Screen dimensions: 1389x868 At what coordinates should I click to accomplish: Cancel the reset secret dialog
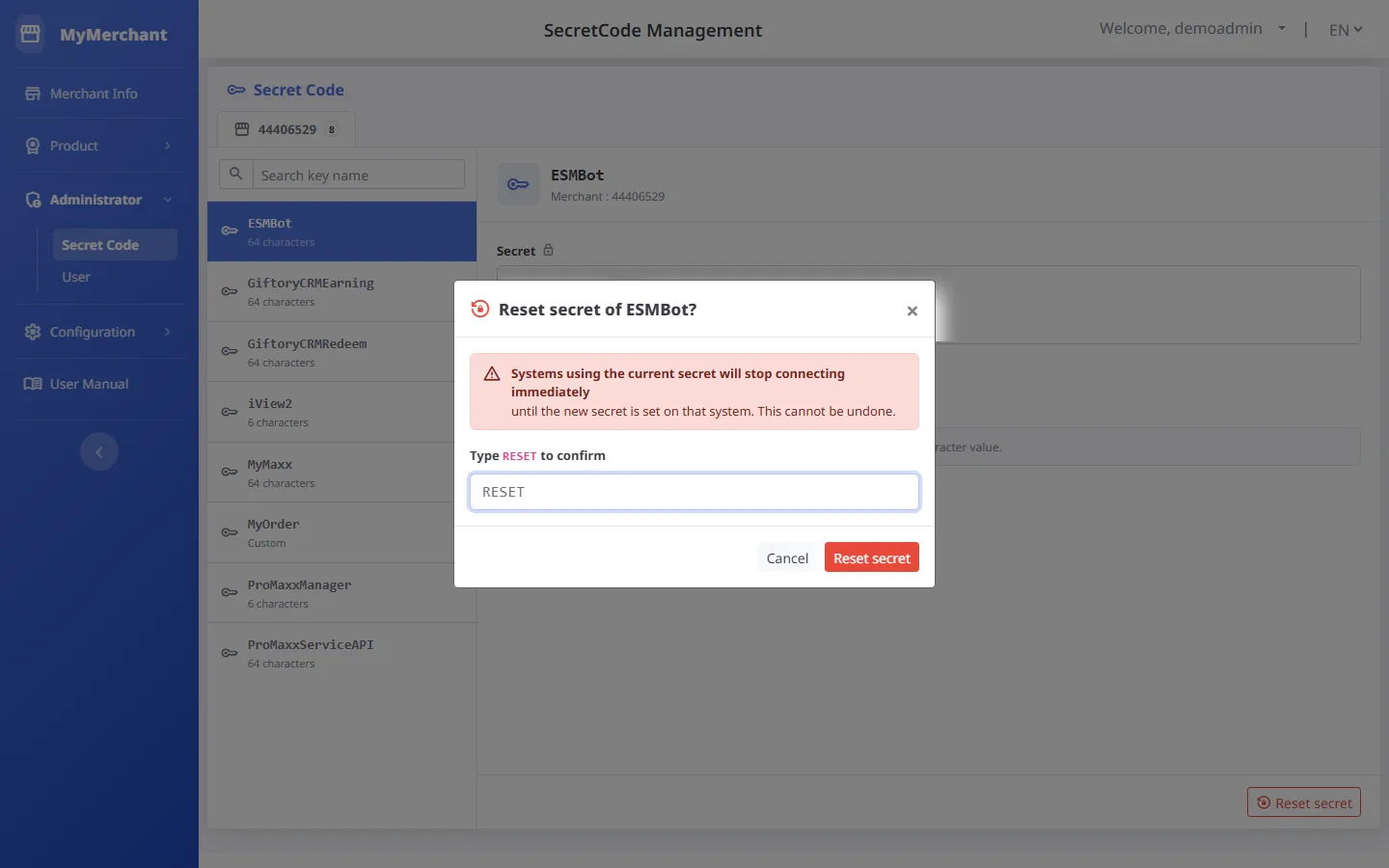[787, 557]
